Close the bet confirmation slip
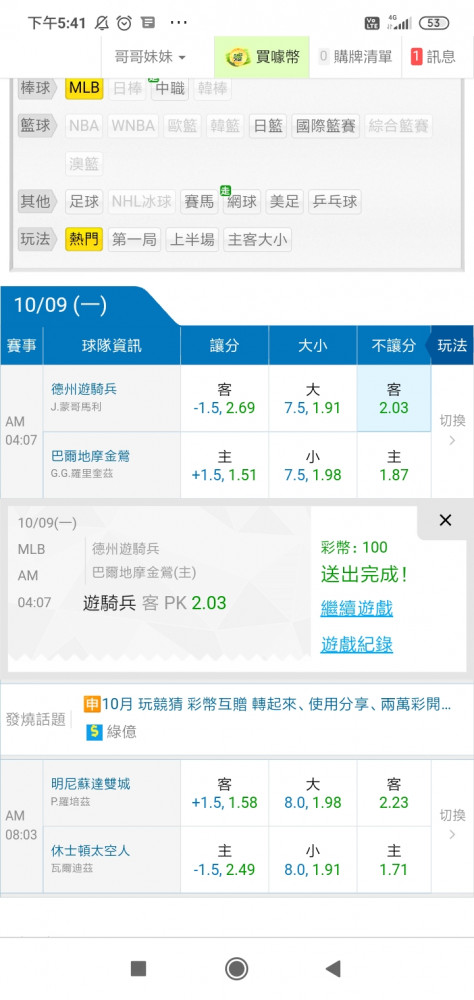 (445, 520)
